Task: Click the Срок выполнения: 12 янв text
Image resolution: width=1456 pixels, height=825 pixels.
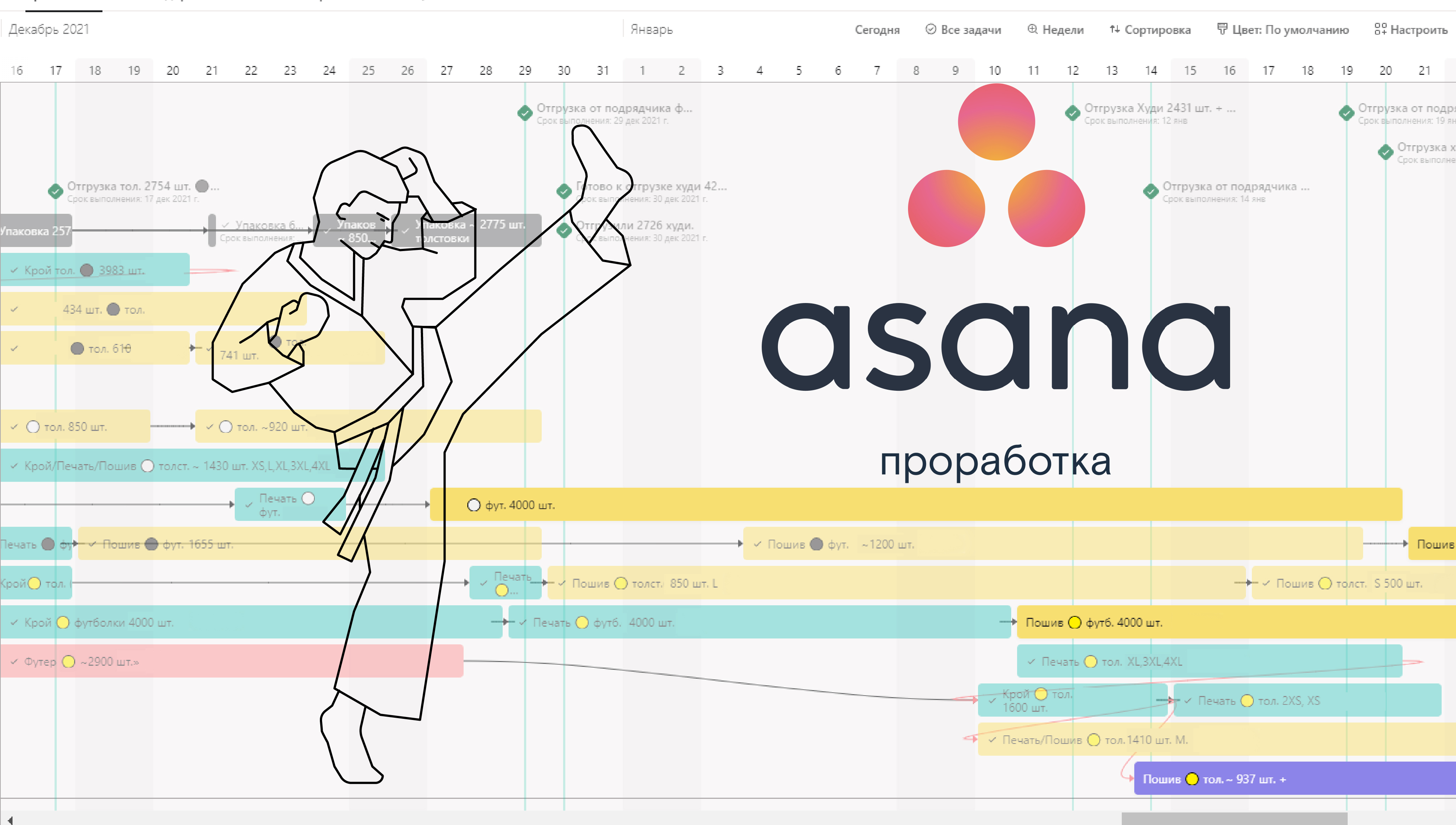Action: point(1135,121)
